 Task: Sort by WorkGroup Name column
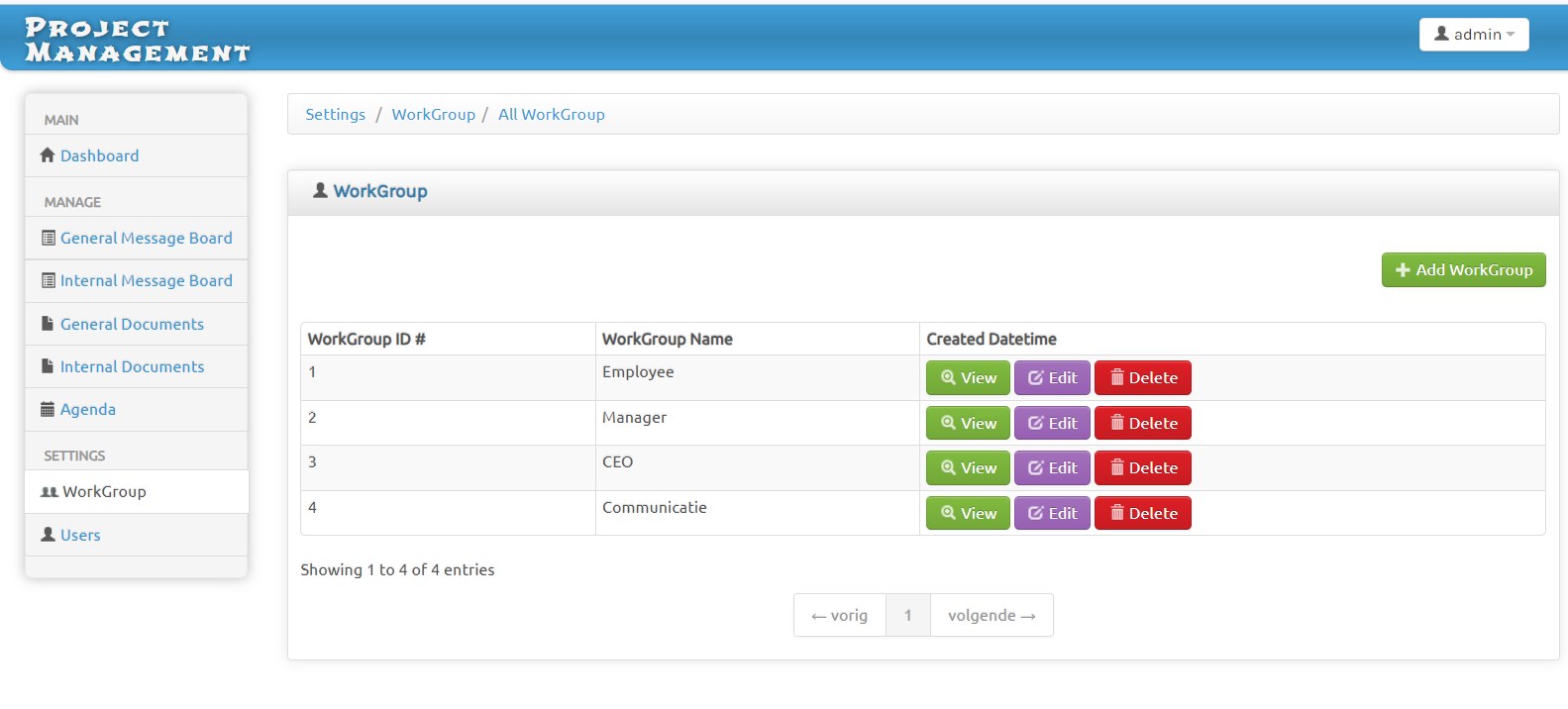pyautogui.click(x=758, y=339)
